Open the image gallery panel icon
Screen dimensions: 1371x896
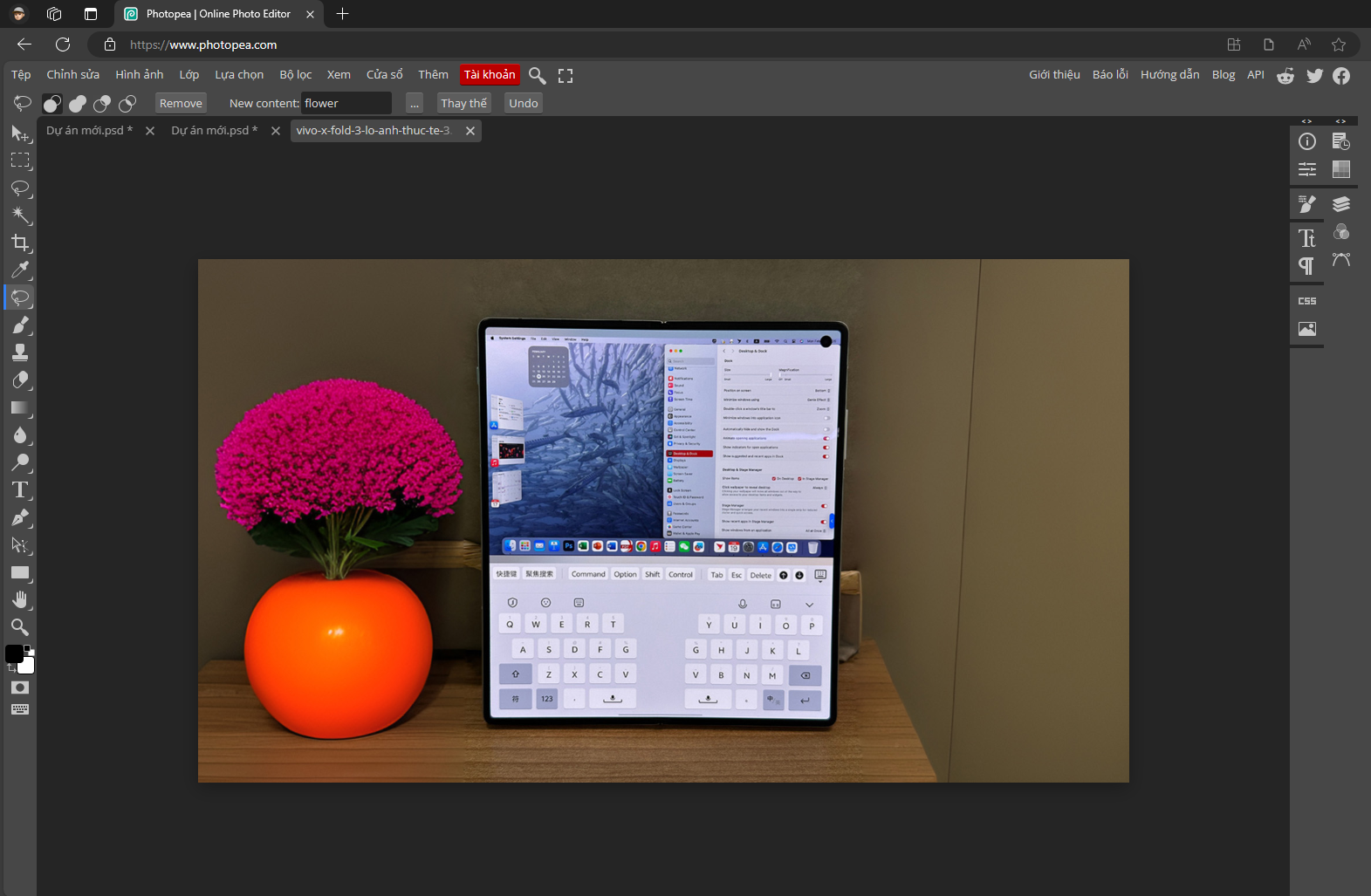(1307, 329)
